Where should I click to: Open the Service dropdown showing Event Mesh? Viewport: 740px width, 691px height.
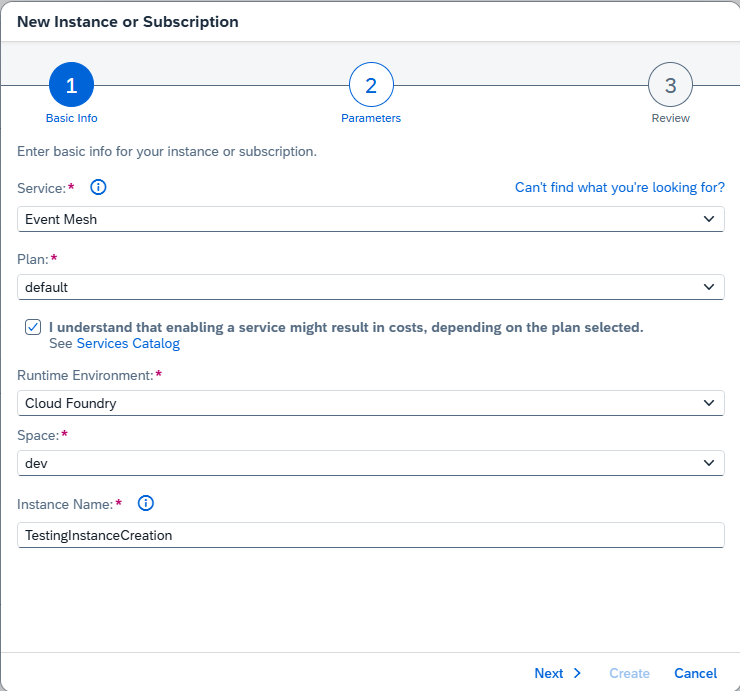[x=370, y=219]
